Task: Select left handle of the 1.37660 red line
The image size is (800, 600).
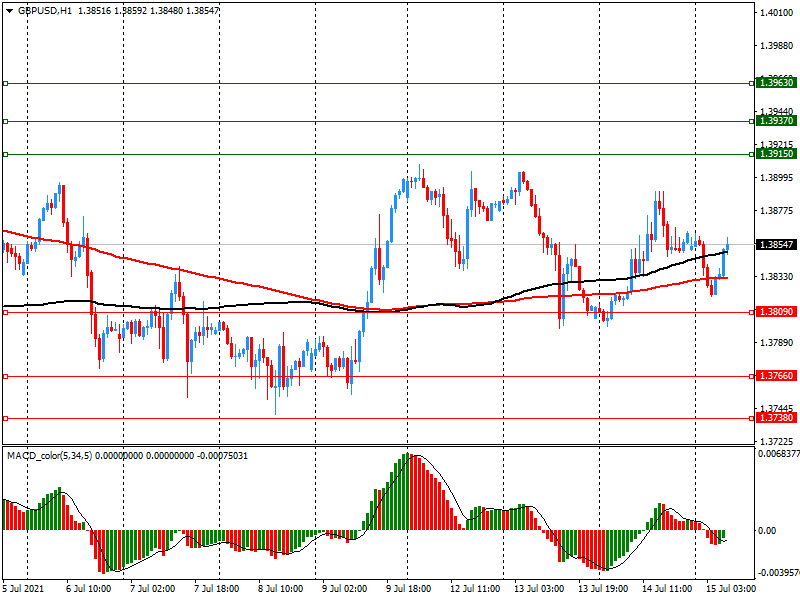Action: click(6, 377)
